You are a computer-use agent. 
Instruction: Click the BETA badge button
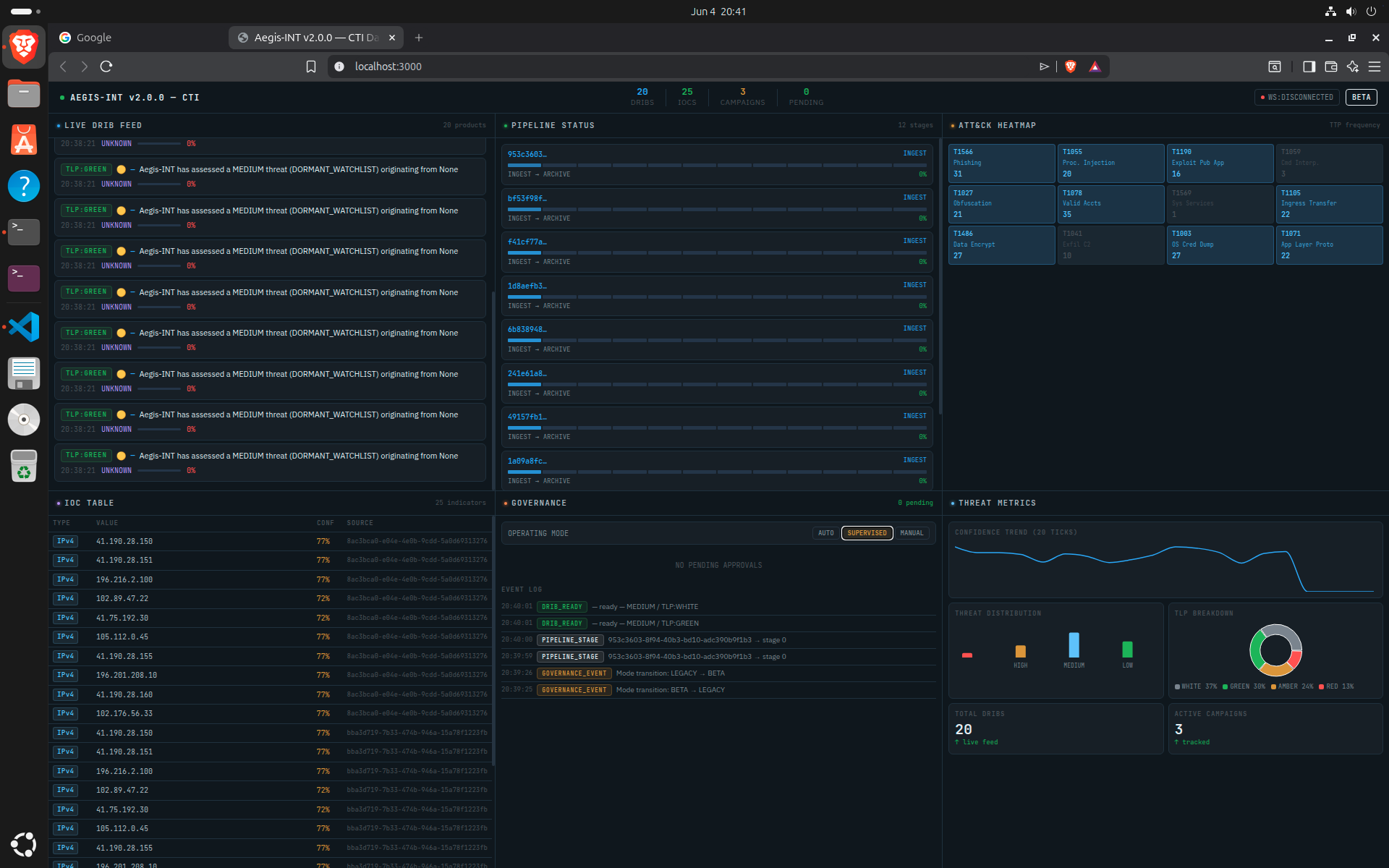click(1361, 97)
